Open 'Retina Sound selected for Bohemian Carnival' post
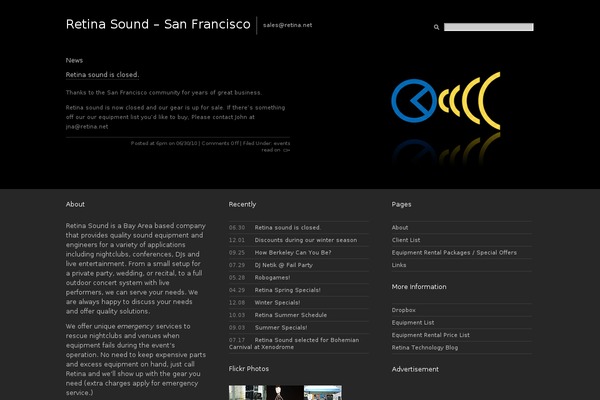The height and width of the screenshot is (400, 600). pos(294,343)
